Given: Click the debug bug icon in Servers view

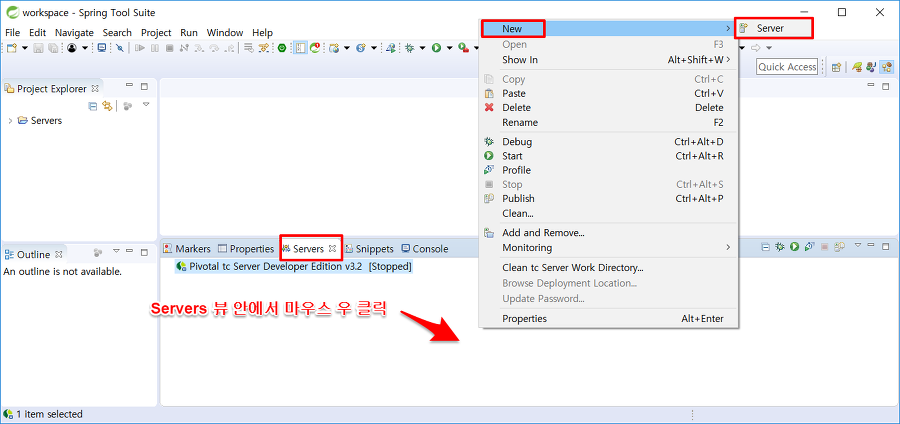Looking at the screenshot, I should tap(780, 247).
